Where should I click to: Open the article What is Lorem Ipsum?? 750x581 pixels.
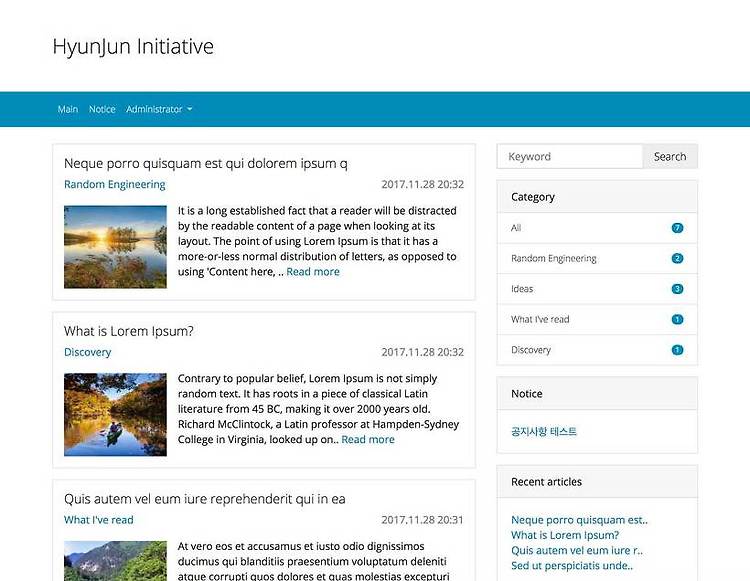coord(129,331)
